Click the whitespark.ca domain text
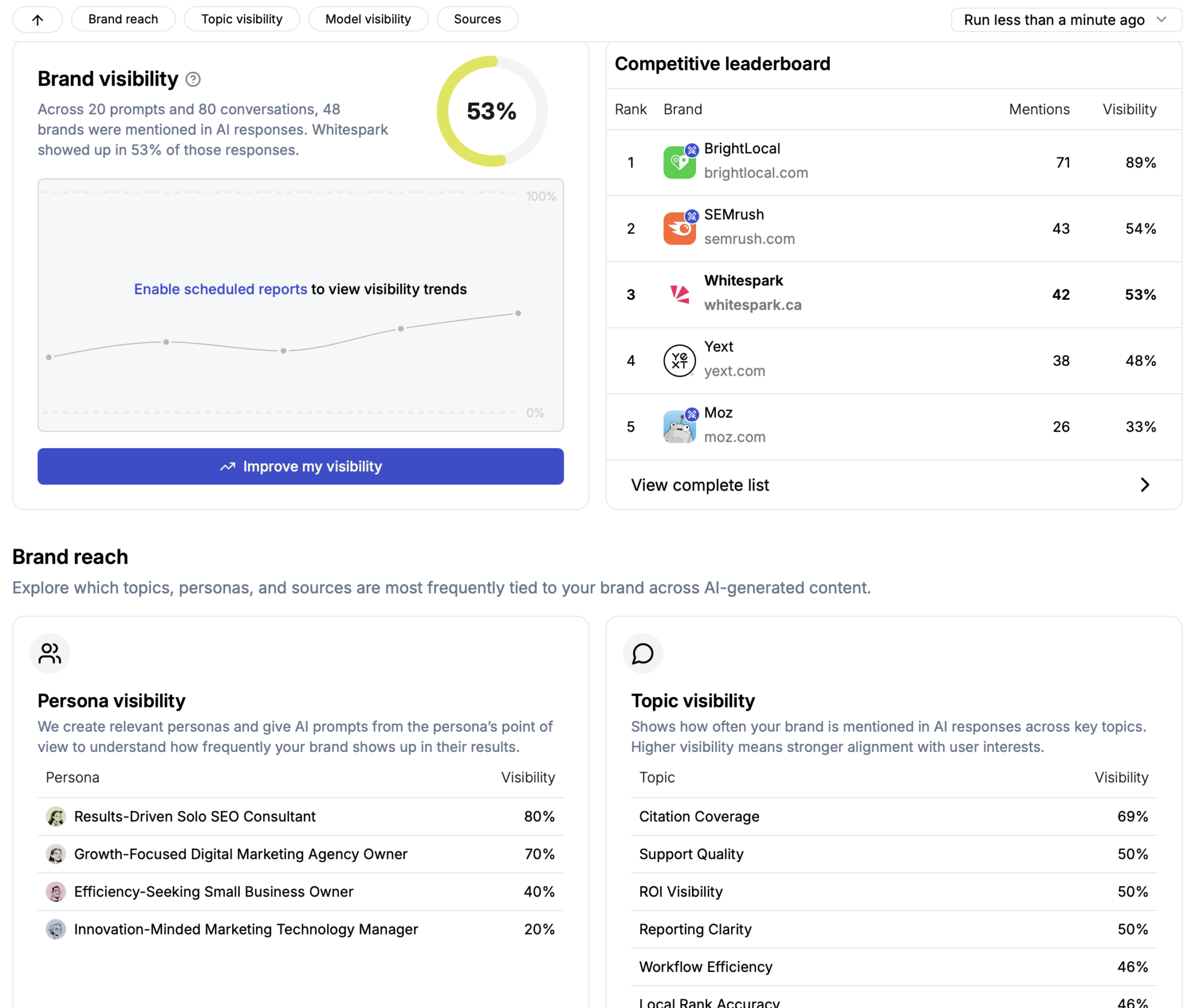The height and width of the screenshot is (1008, 1195). (x=753, y=304)
